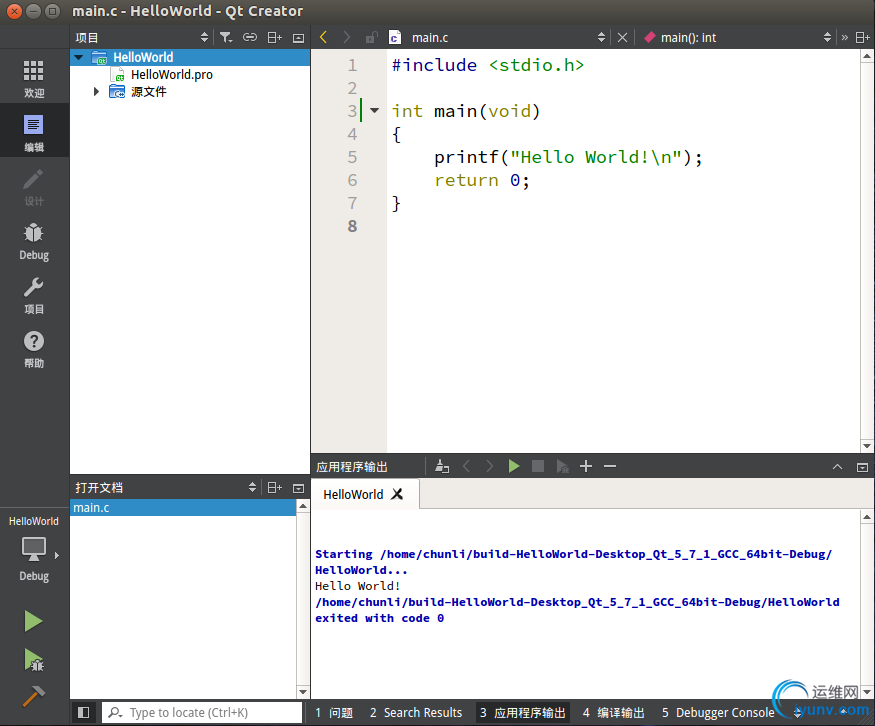Screen dimensions: 875x726
Task: Open the HelloWorld kit selector monitor
Action: 33,549
